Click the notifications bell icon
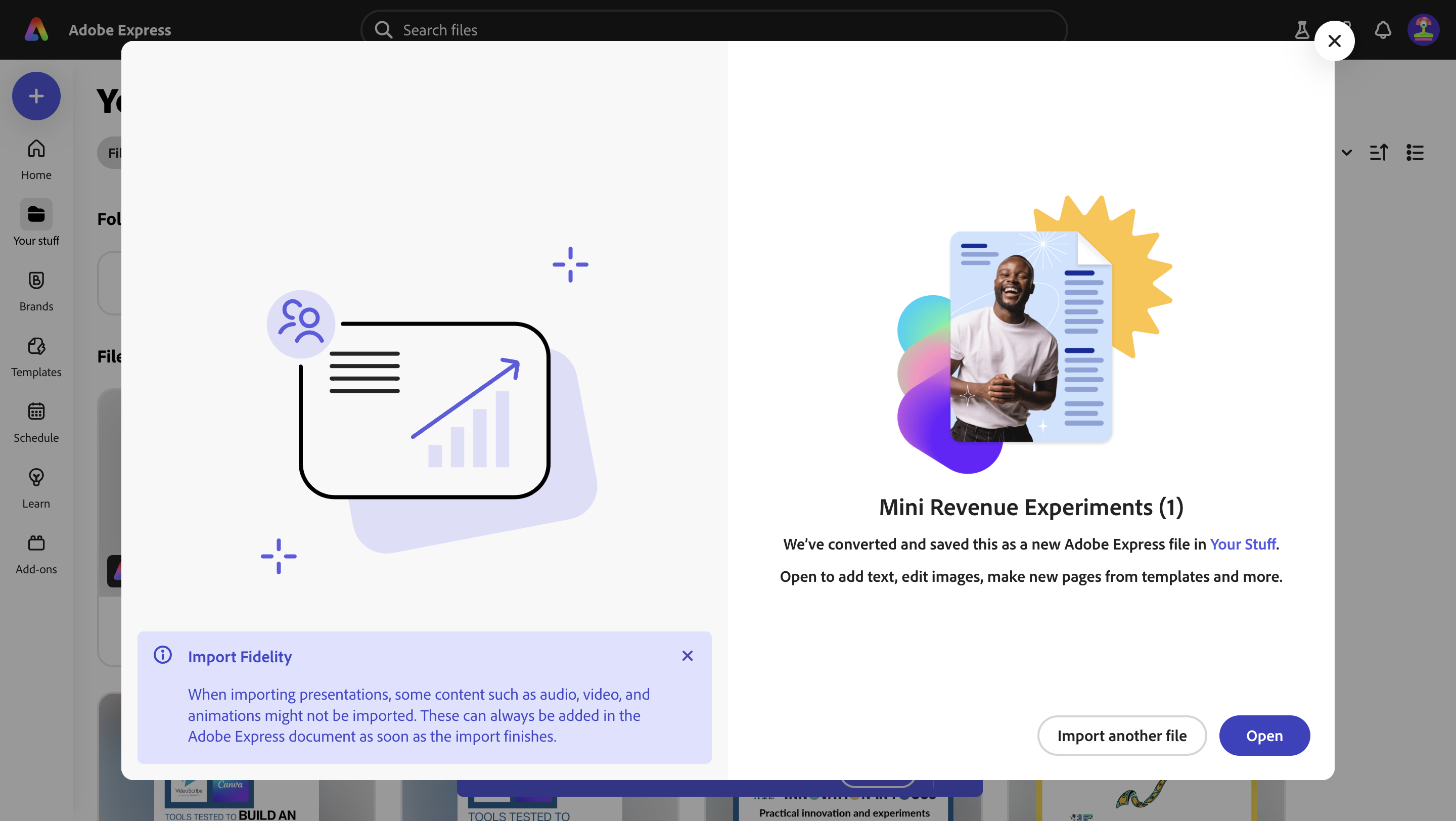1456x821 pixels. (x=1383, y=29)
